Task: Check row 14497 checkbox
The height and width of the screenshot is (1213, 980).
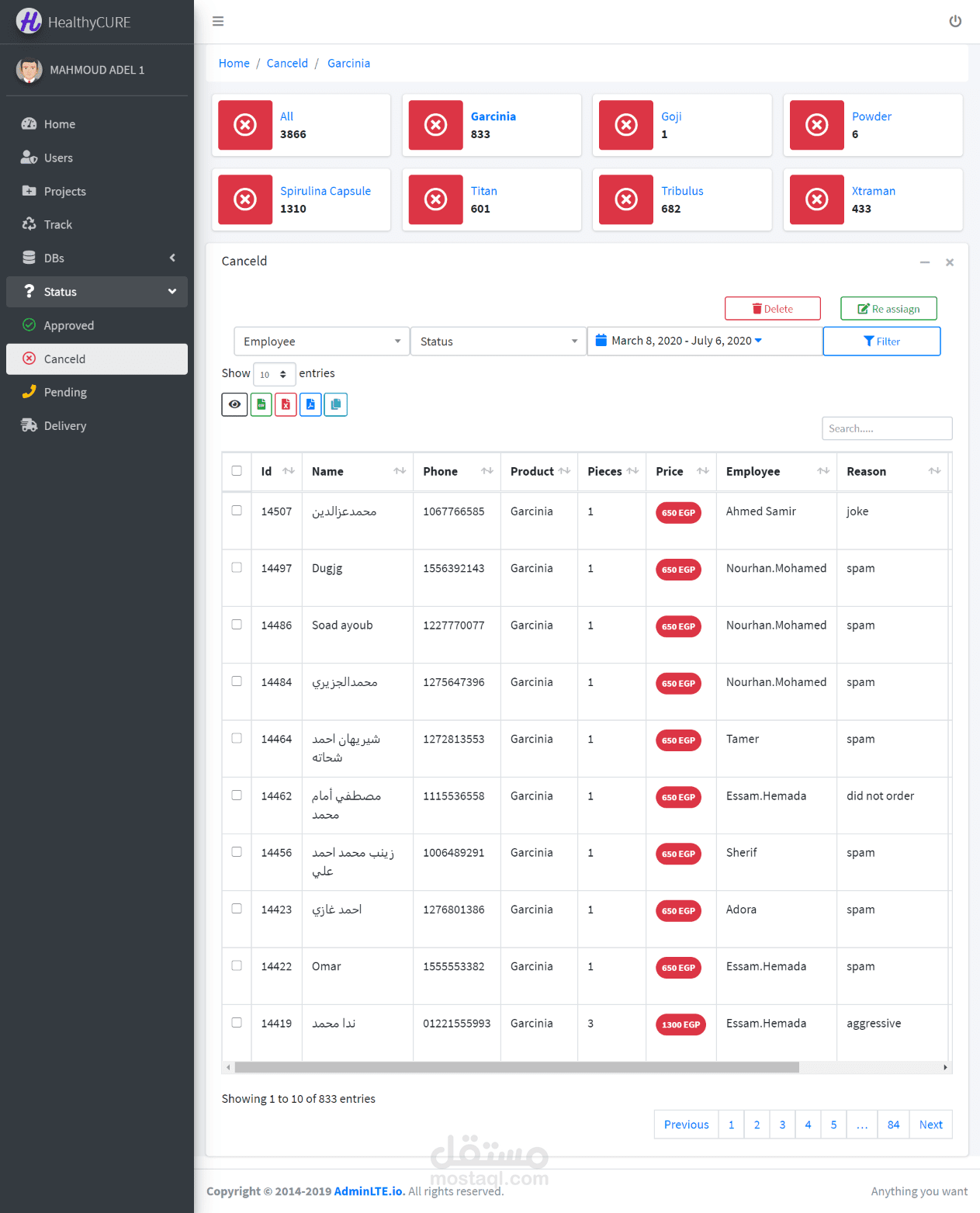Action: point(237,567)
